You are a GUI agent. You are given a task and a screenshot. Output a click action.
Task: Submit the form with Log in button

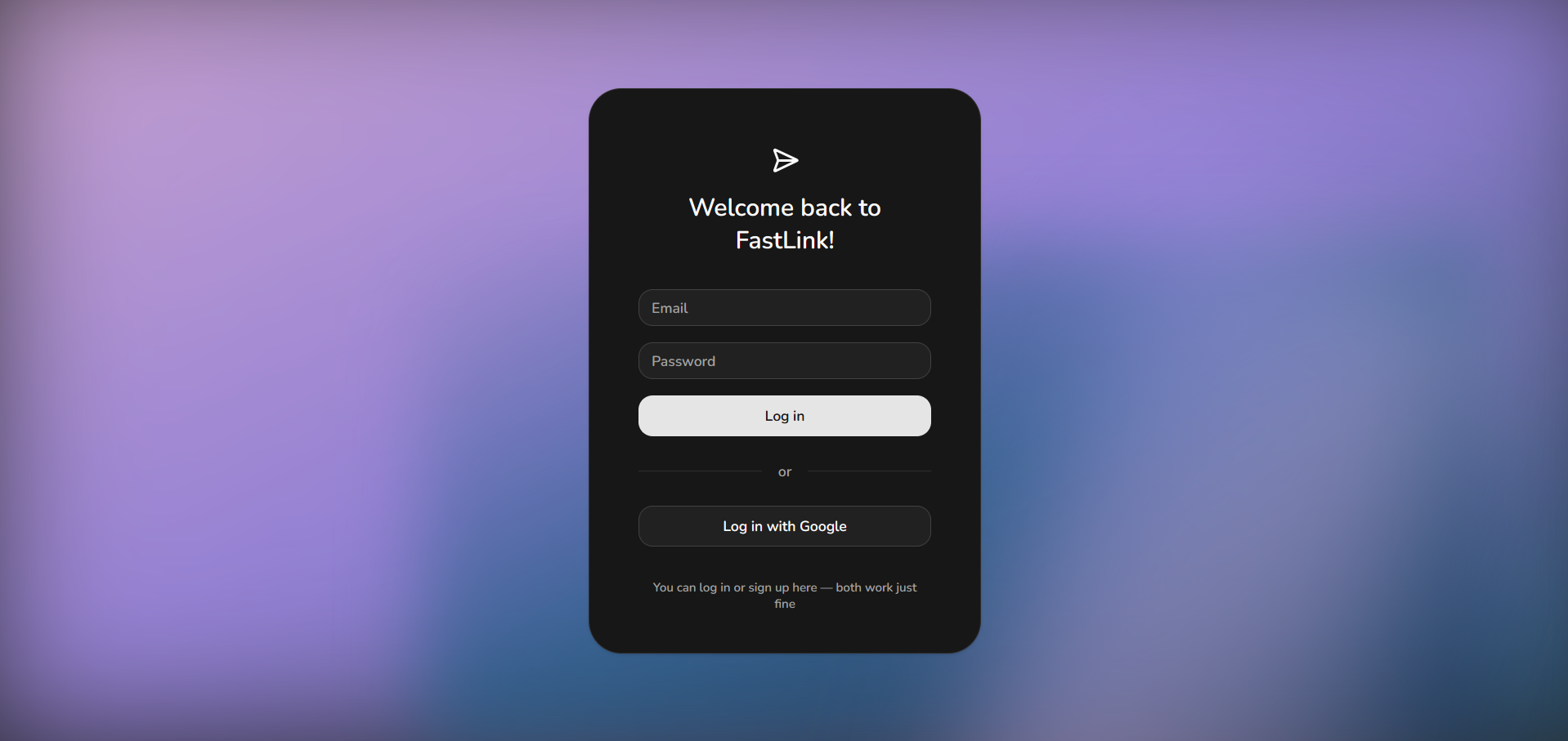[x=785, y=416]
